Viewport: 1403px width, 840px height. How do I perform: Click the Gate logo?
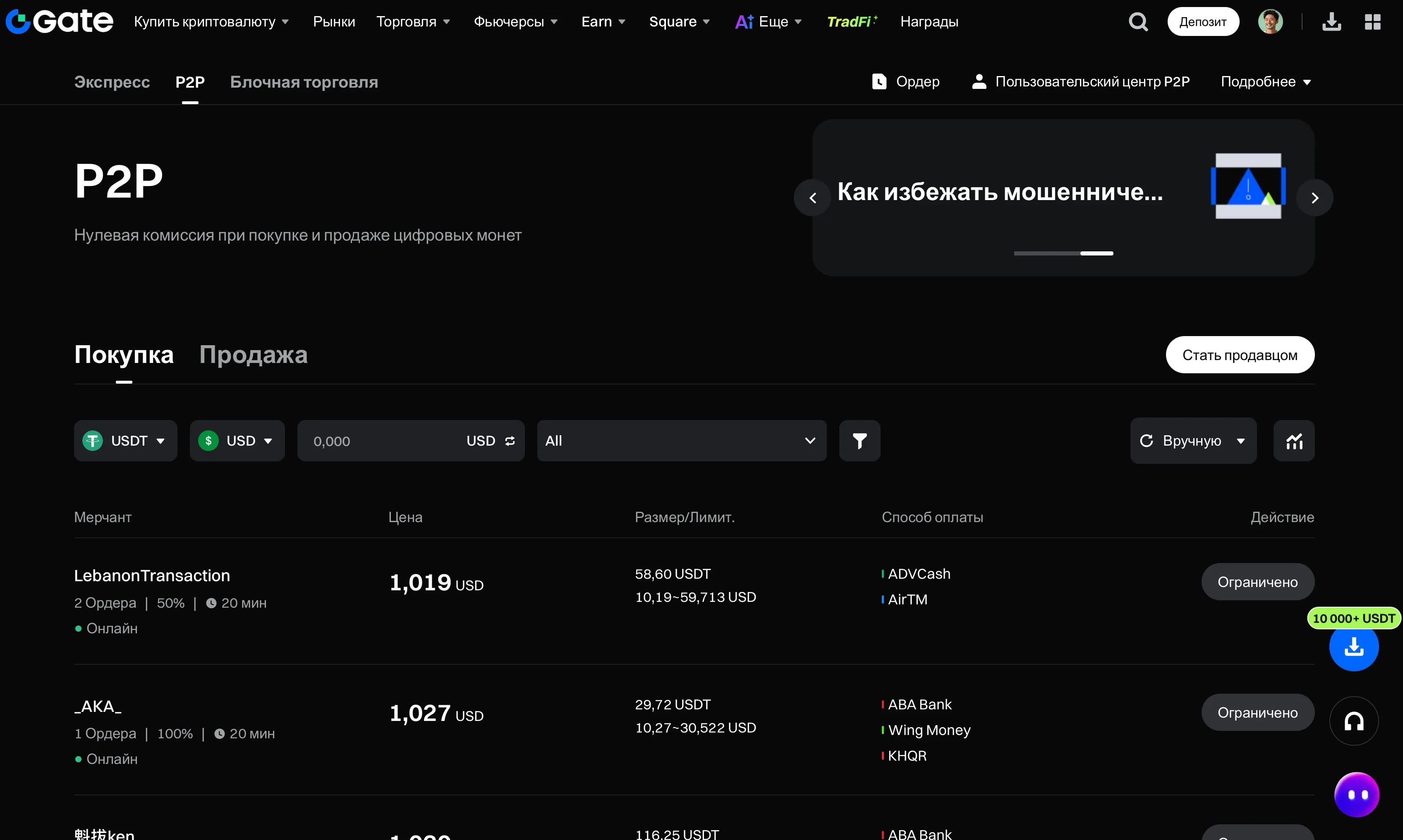click(x=58, y=20)
